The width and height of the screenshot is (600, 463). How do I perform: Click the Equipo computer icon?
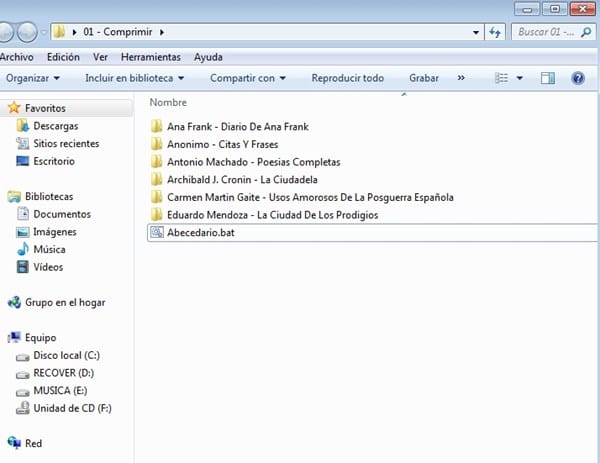coord(14,337)
